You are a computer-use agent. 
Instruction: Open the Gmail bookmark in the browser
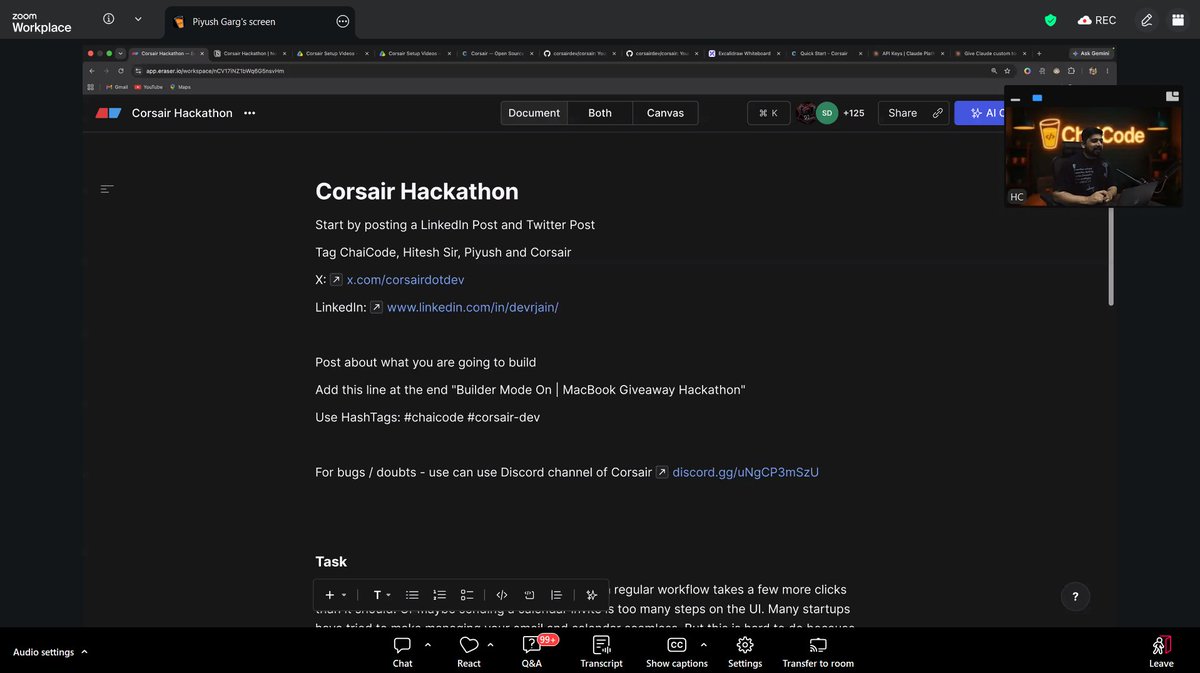tap(117, 87)
